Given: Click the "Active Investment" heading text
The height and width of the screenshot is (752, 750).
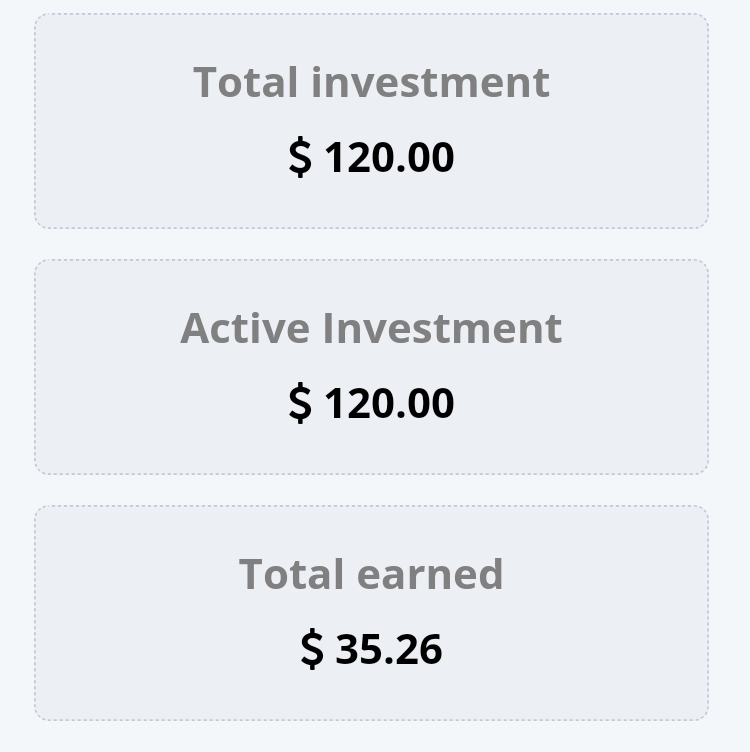Looking at the screenshot, I should pos(371,328).
